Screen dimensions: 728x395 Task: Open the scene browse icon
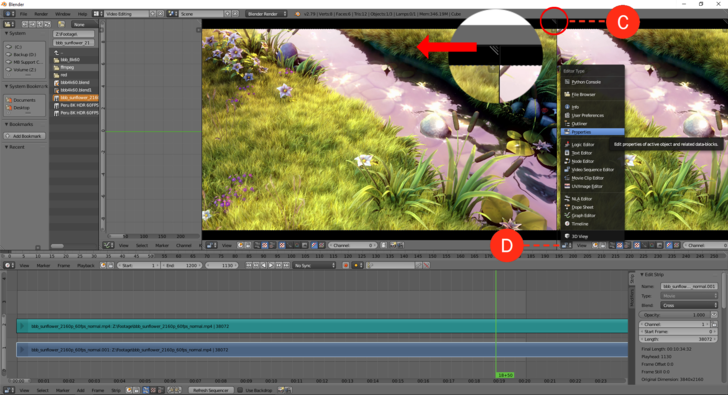172,14
